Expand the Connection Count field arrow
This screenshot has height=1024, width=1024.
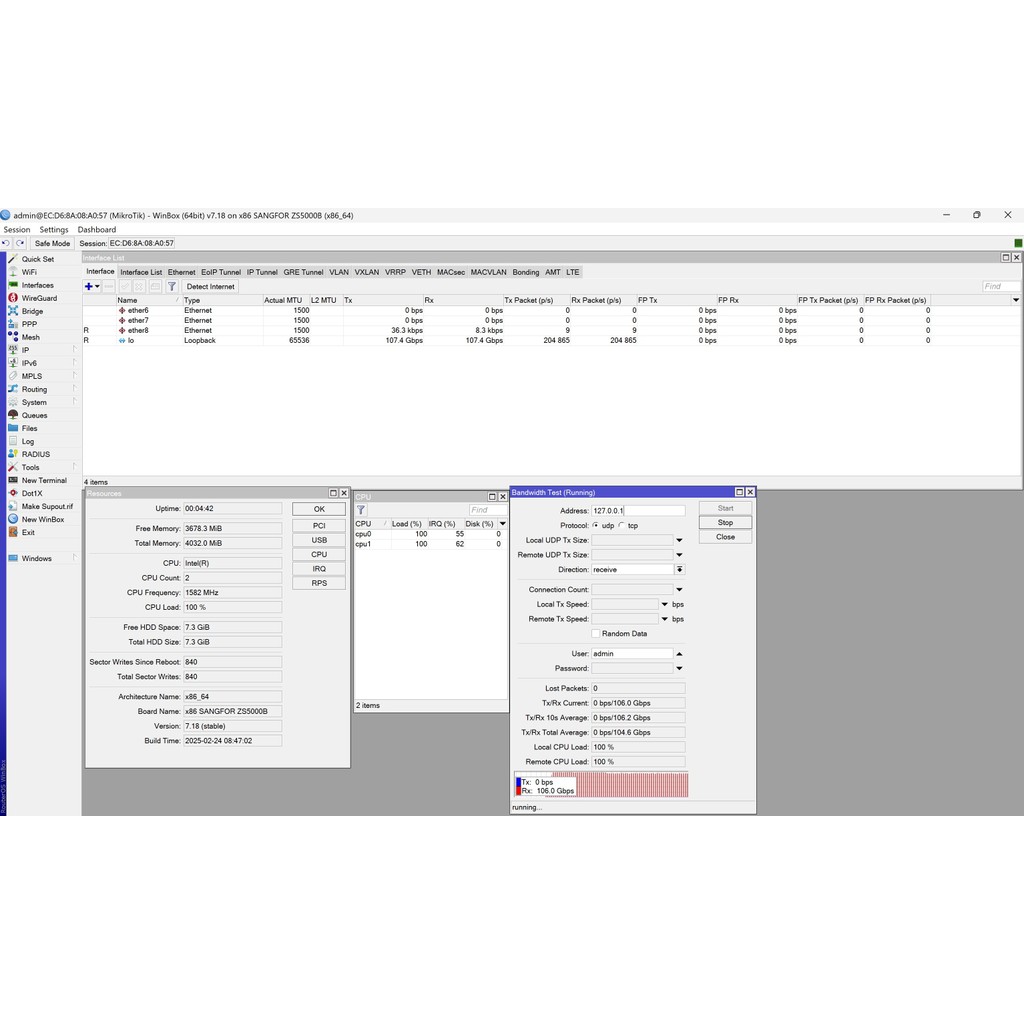[679, 590]
